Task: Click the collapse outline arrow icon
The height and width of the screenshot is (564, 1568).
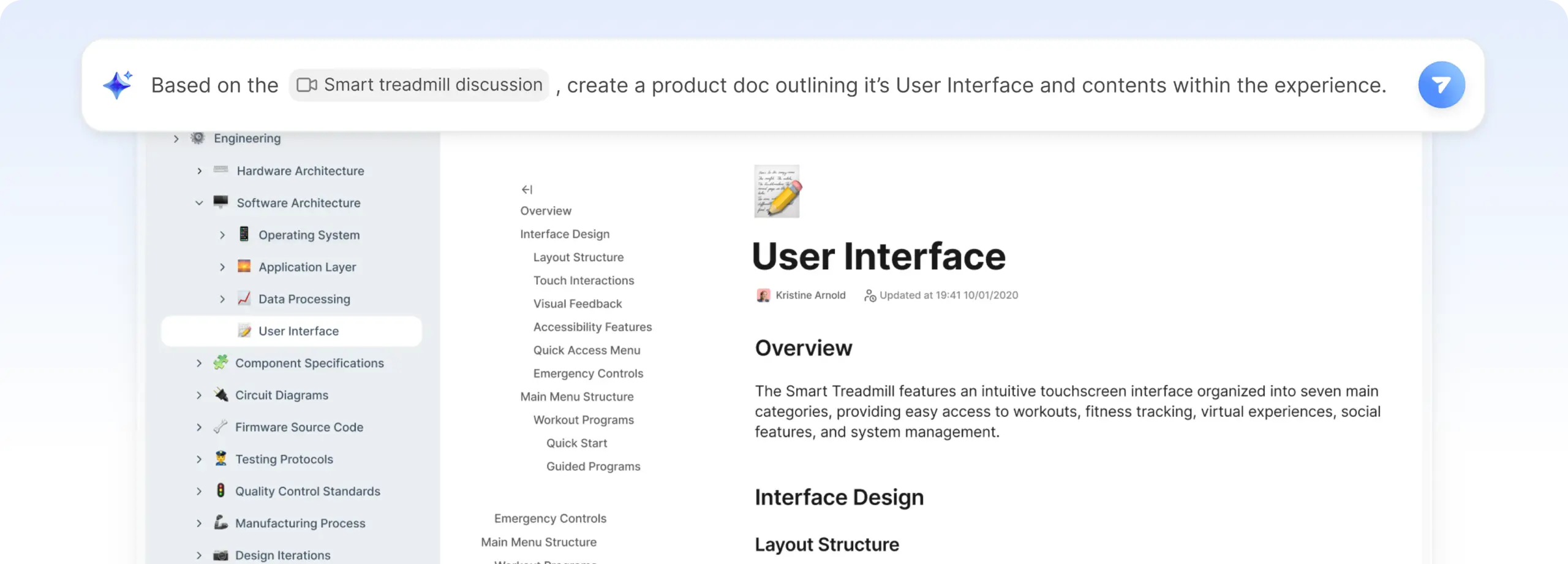Action: pos(527,189)
